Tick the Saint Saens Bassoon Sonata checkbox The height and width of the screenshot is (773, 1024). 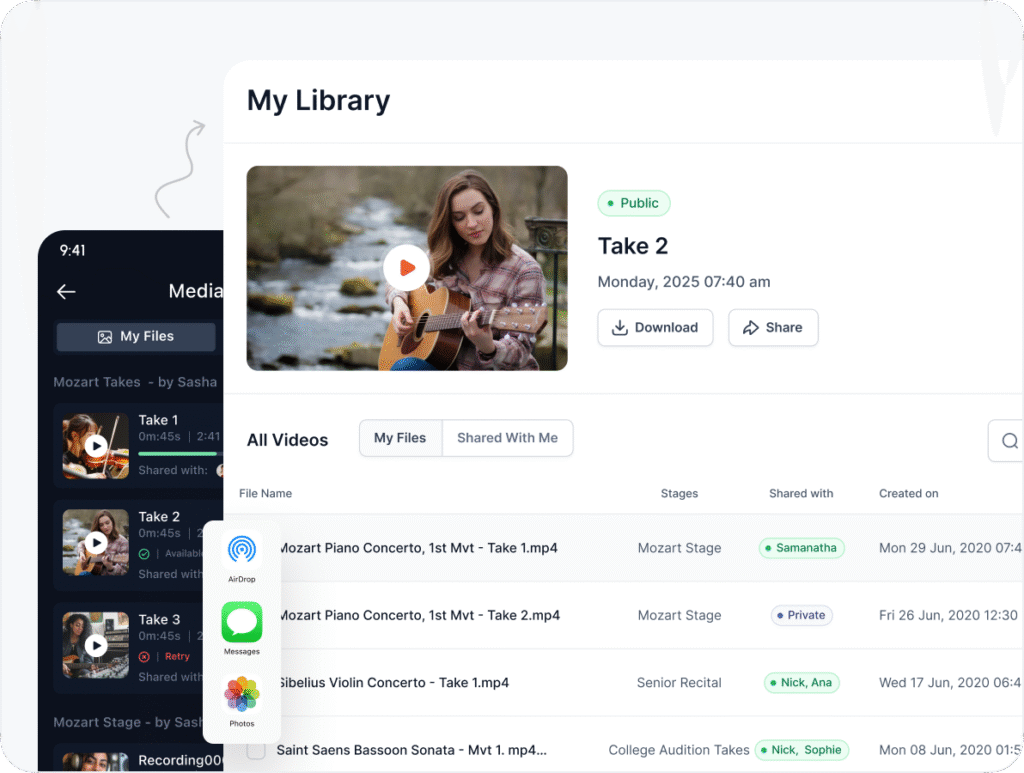click(x=256, y=750)
